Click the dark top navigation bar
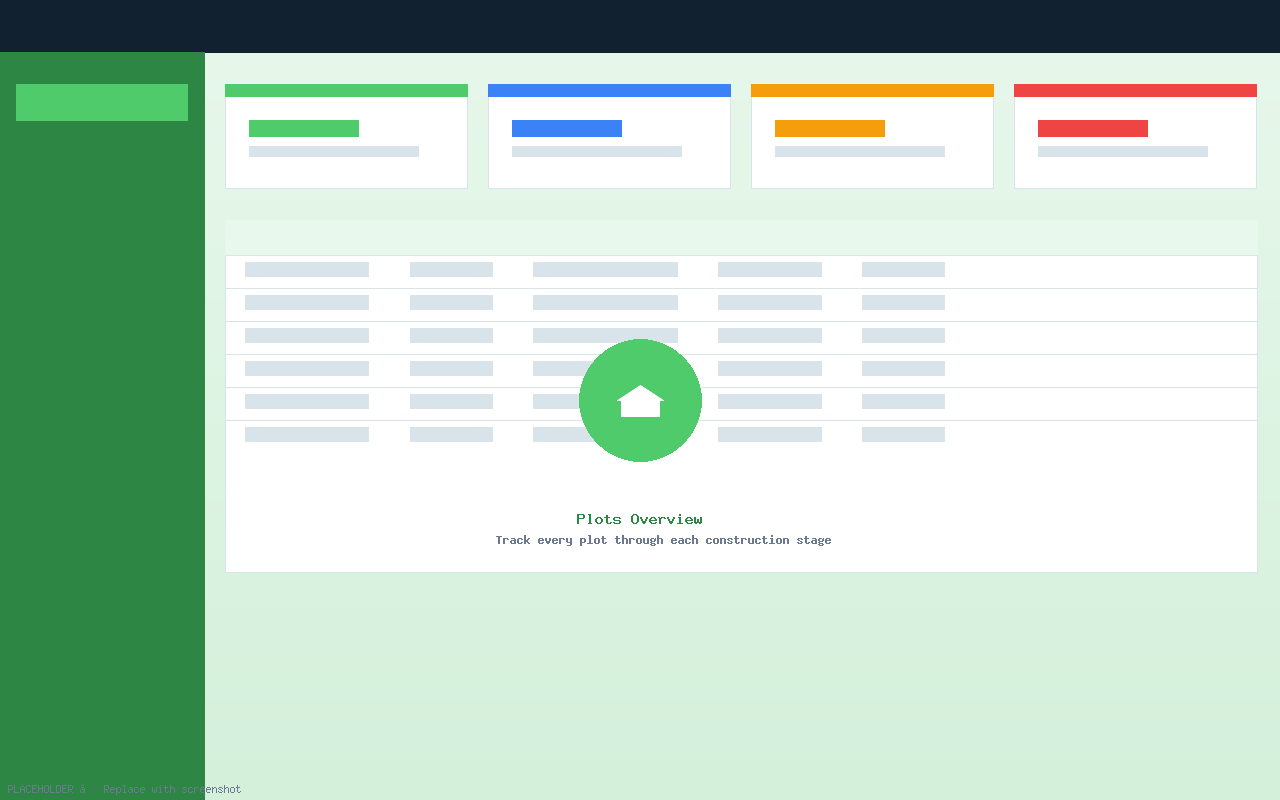 click(x=640, y=26)
